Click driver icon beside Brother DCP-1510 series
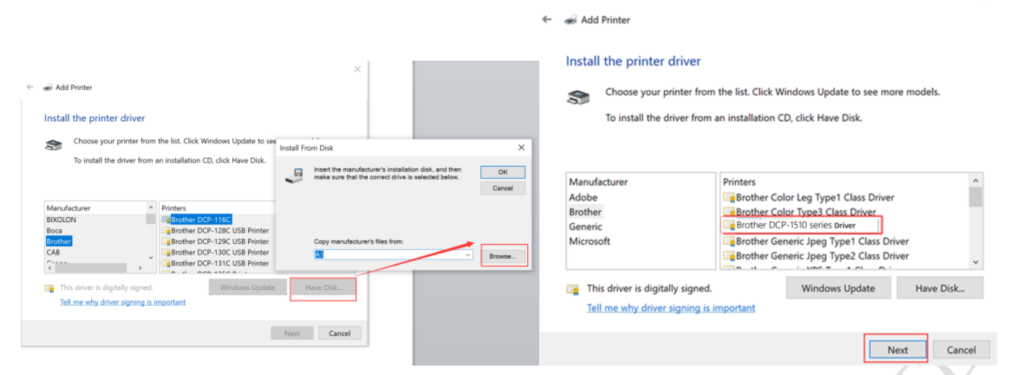 click(729, 225)
